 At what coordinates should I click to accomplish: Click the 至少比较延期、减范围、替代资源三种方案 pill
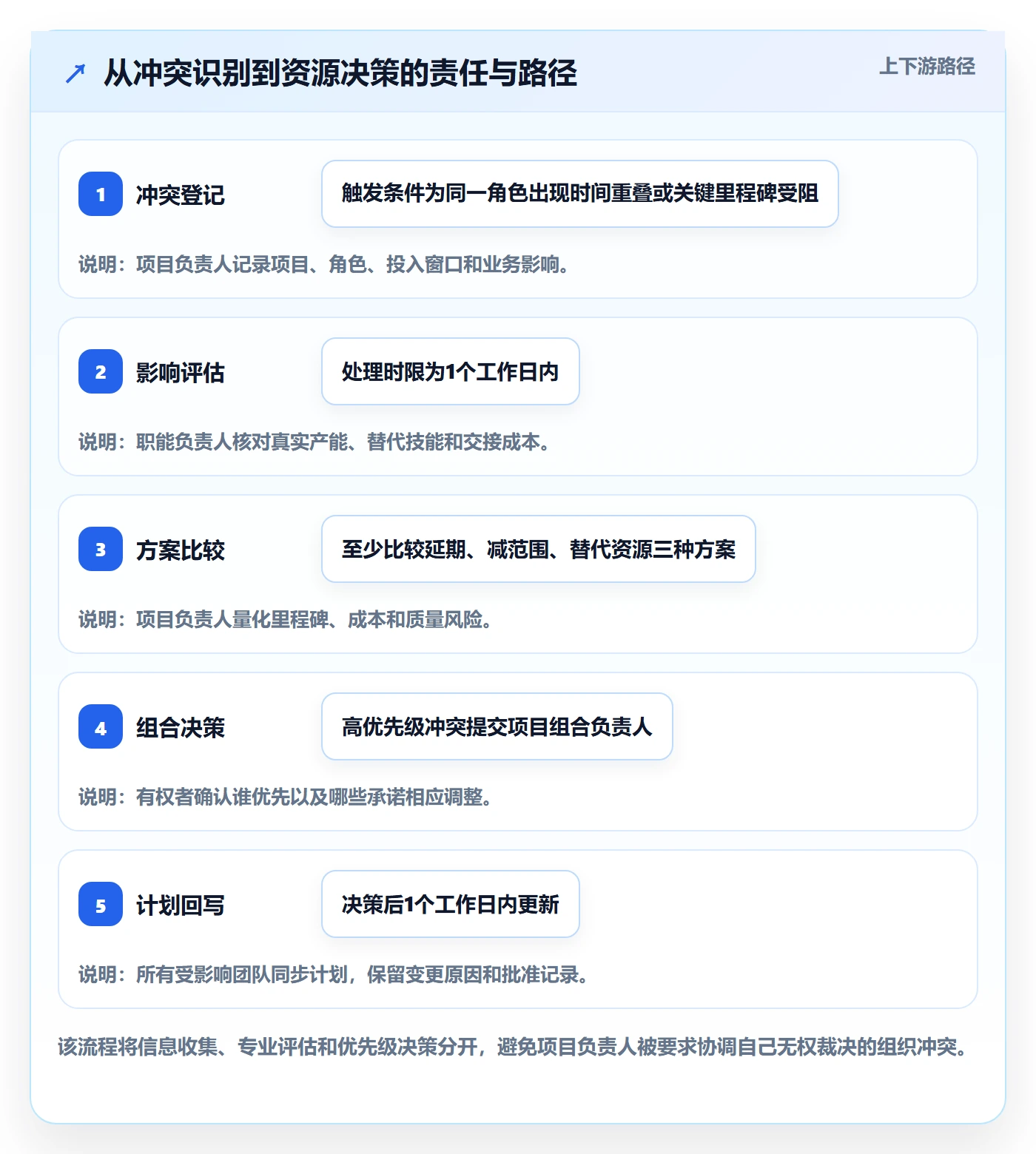coord(539,549)
